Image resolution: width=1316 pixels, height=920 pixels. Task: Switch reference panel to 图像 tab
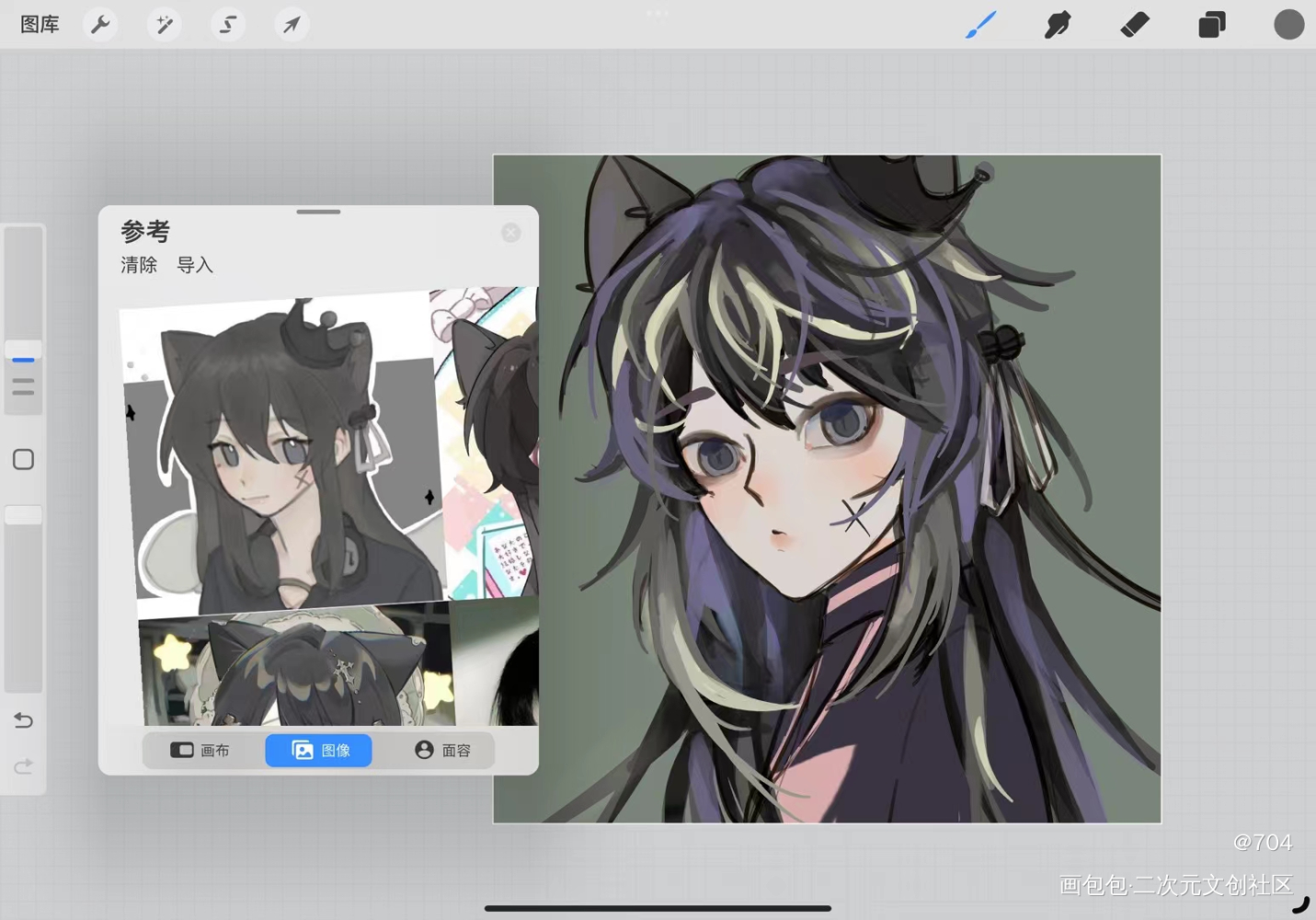pos(319,751)
